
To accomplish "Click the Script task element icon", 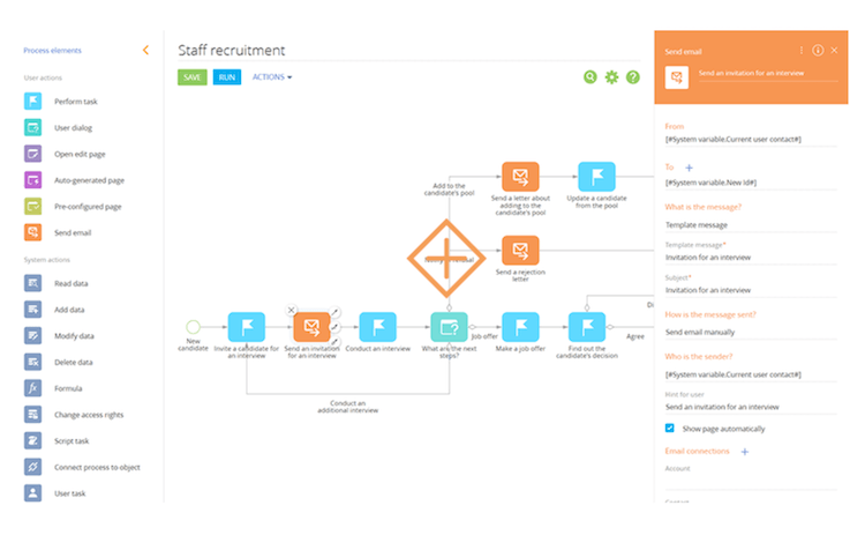I will (33, 441).
